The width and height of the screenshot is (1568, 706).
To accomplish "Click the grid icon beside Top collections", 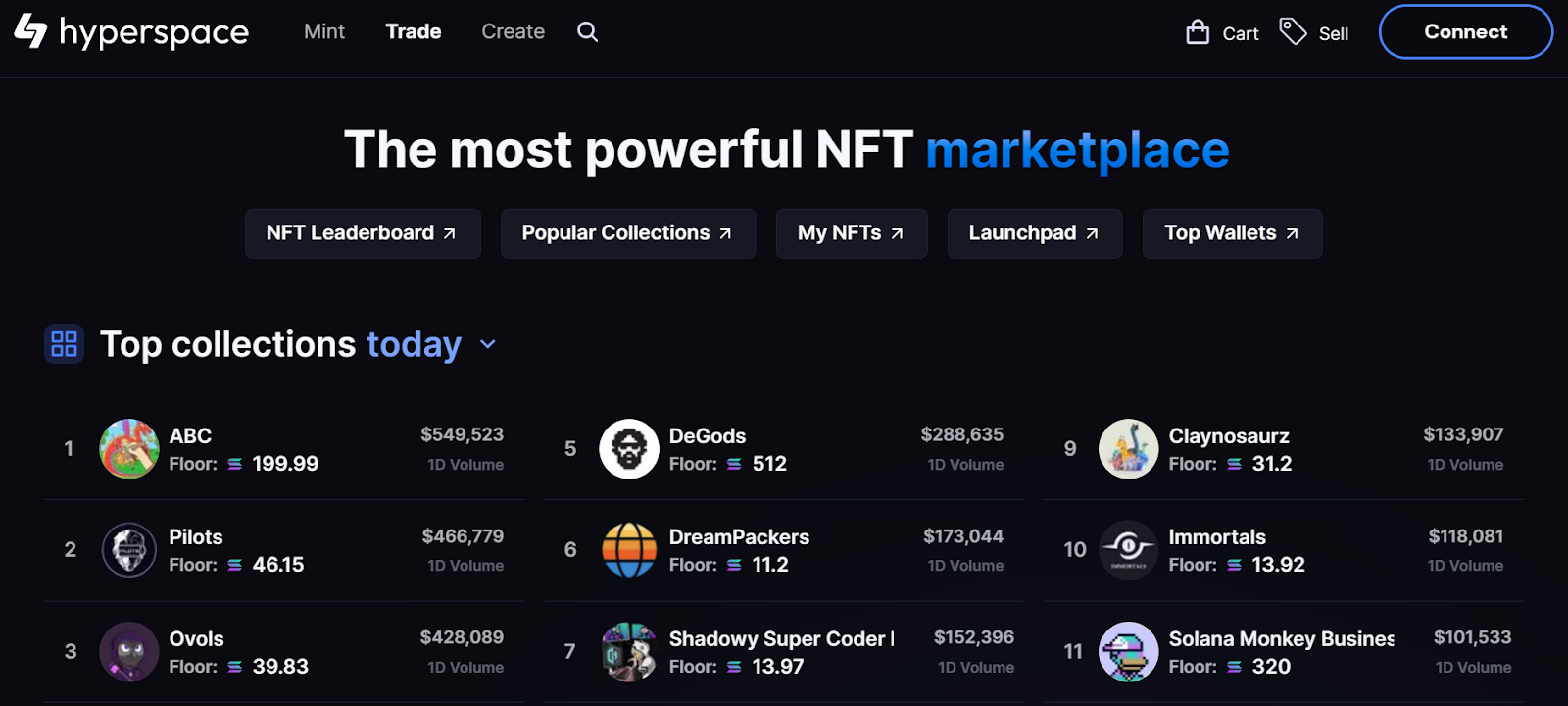I will [x=64, y=344].
